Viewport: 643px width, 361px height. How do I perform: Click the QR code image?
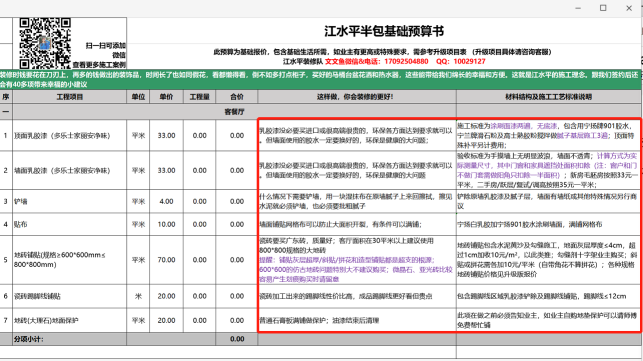[x=45, y=43]
